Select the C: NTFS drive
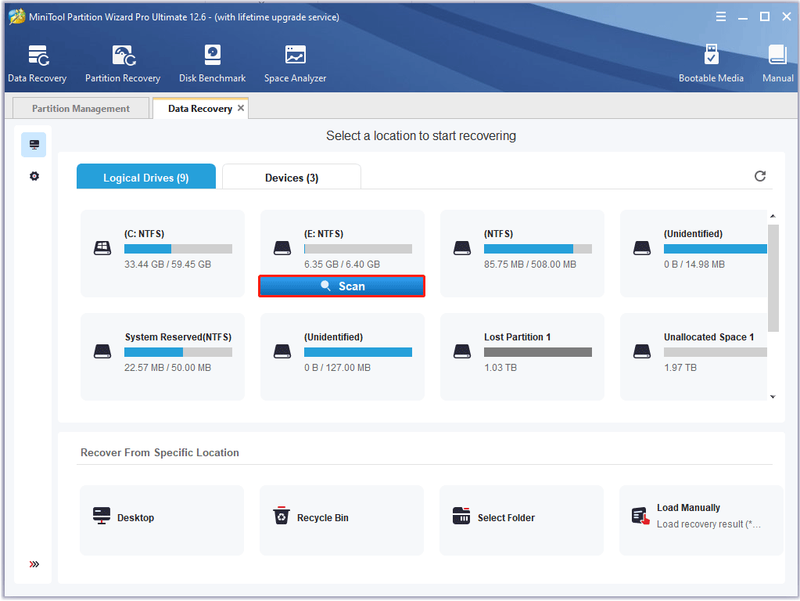800x601 pixels. pos(163,253)
